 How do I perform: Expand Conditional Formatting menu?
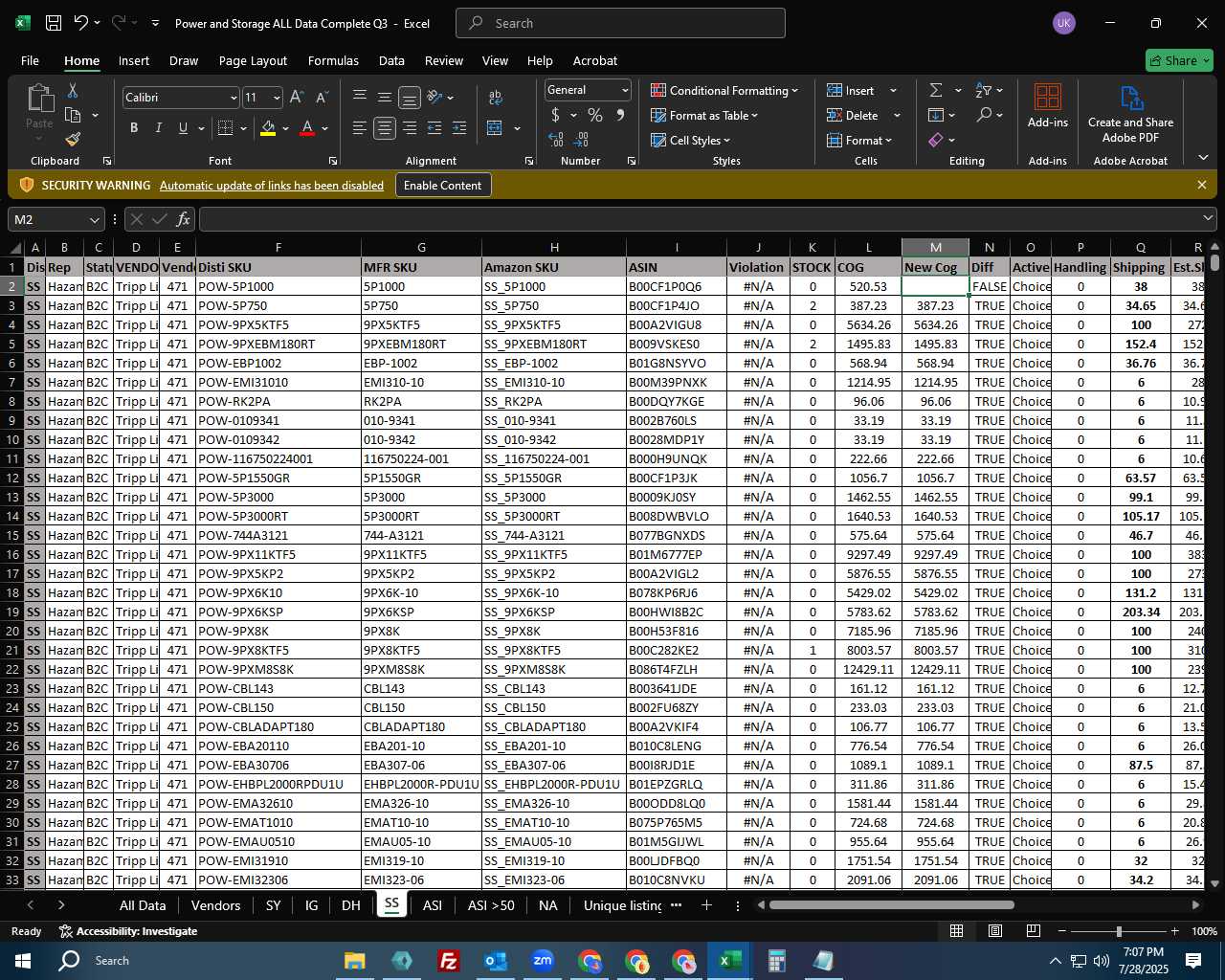point(724,90)
